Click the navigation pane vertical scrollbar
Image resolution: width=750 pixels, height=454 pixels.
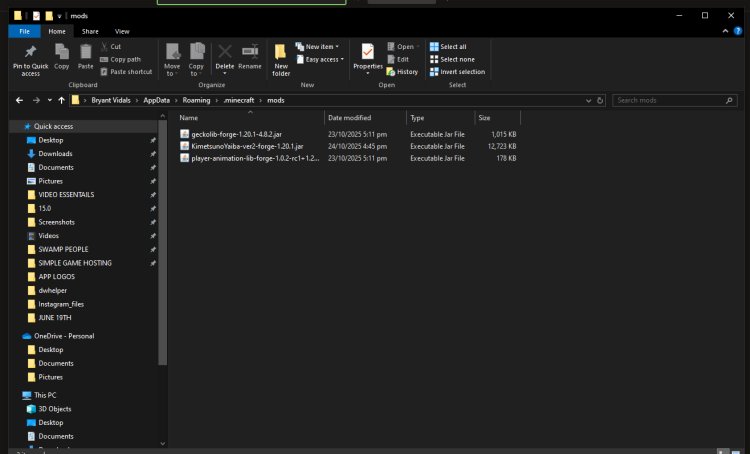pyautogui.click(x=163, y=280)
